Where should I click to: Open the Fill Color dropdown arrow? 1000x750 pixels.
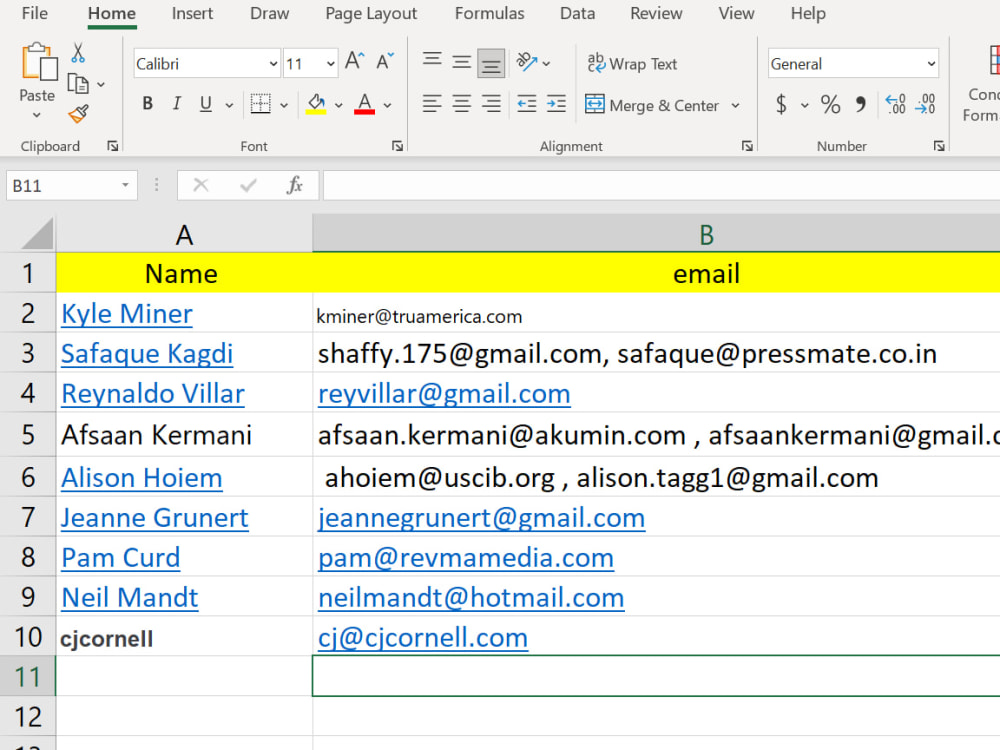tap(336, 105)
